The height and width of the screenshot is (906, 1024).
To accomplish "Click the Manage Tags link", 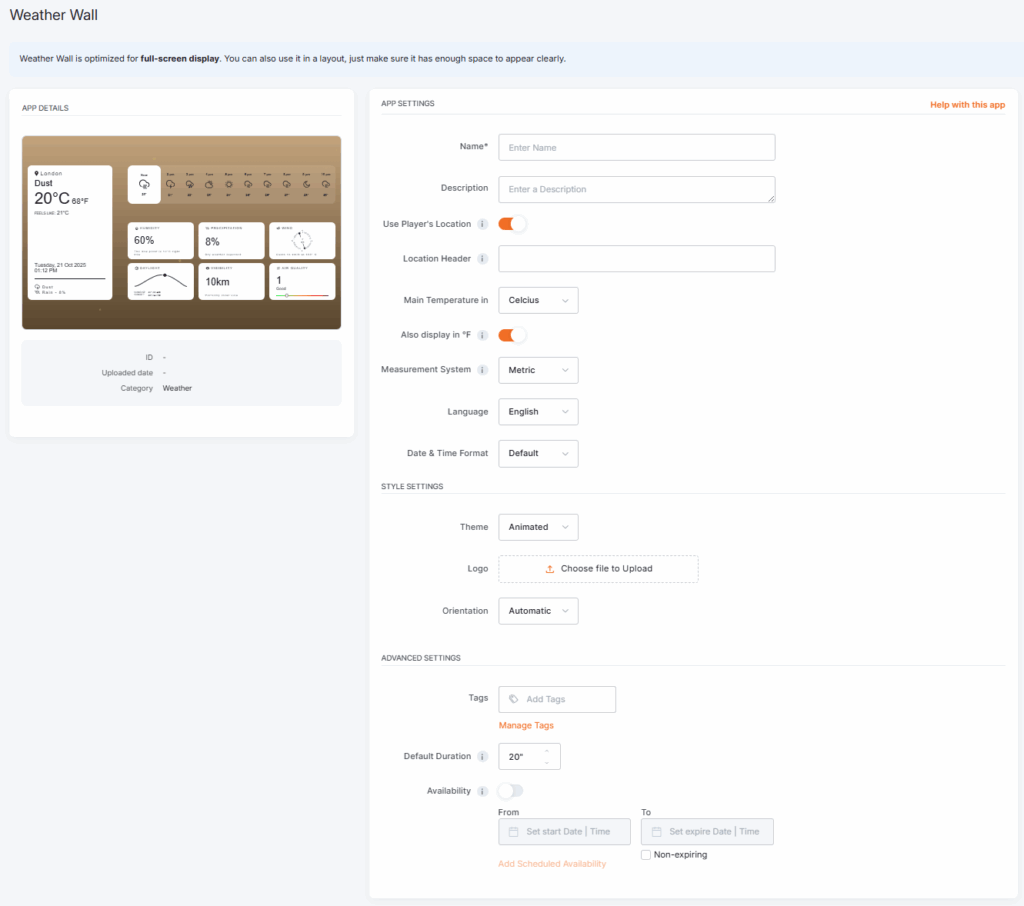I will (x=526, y=725).
